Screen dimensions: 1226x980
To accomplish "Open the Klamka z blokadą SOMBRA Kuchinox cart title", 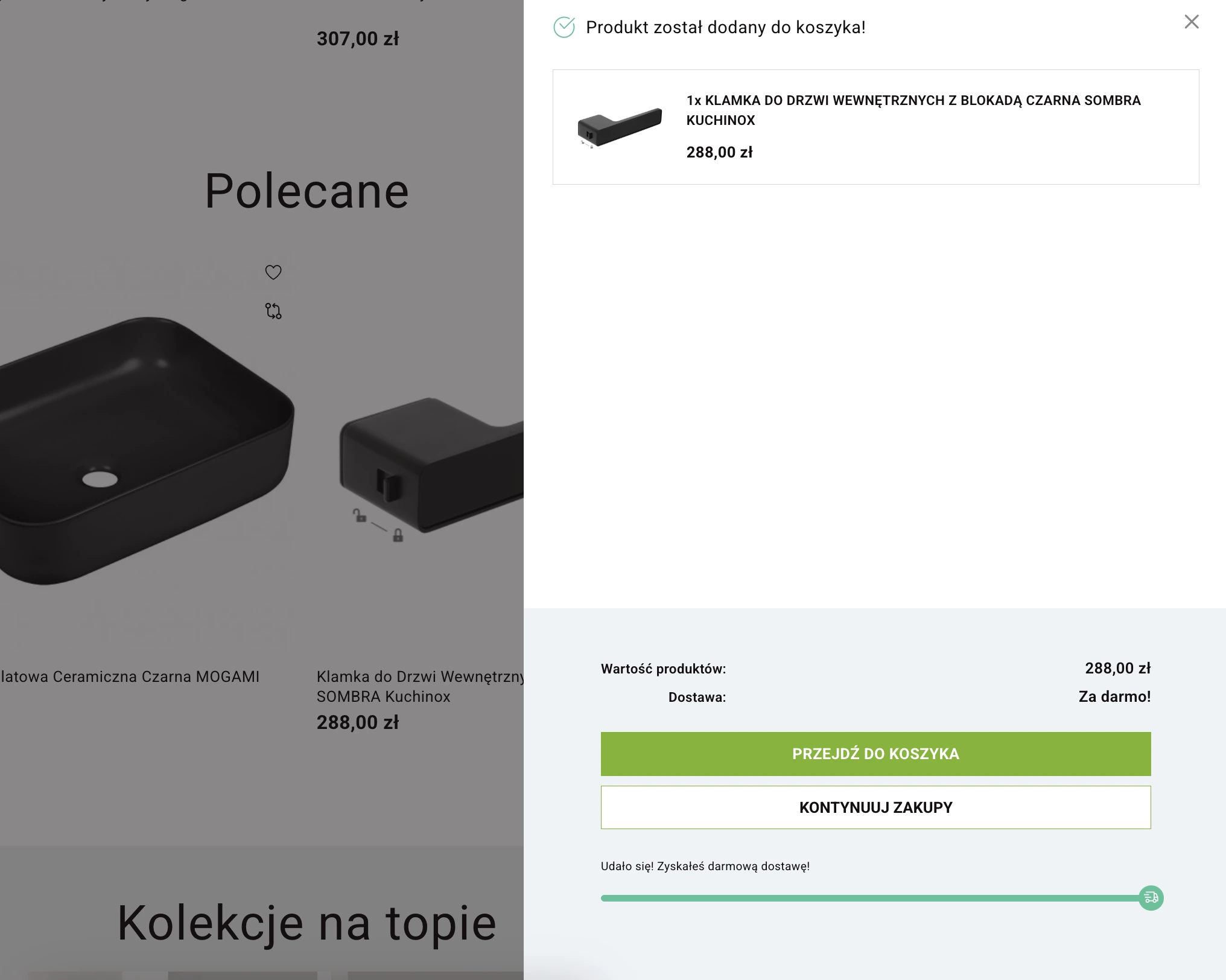I will click(x=913, y=110).
